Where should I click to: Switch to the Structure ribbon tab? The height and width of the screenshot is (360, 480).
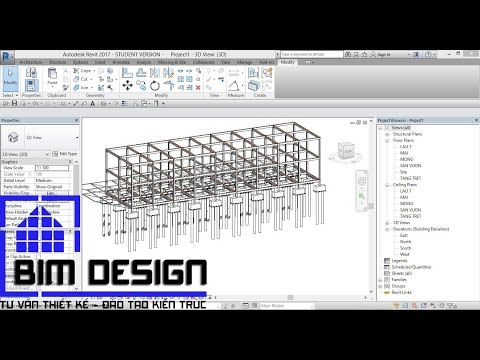58,62
